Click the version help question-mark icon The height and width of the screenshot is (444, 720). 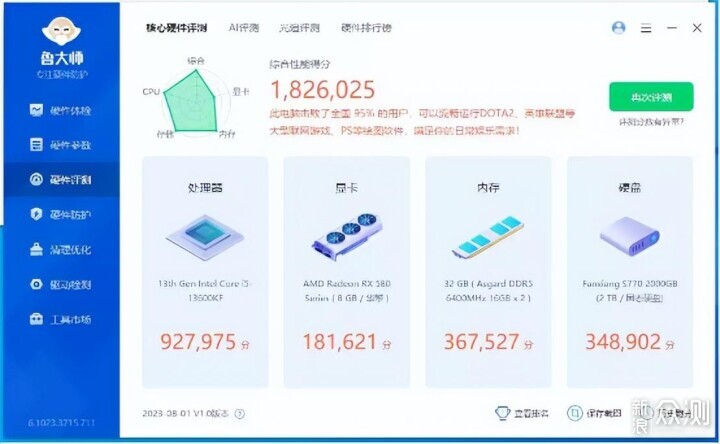pyautogui.click(x=240, y=414)
